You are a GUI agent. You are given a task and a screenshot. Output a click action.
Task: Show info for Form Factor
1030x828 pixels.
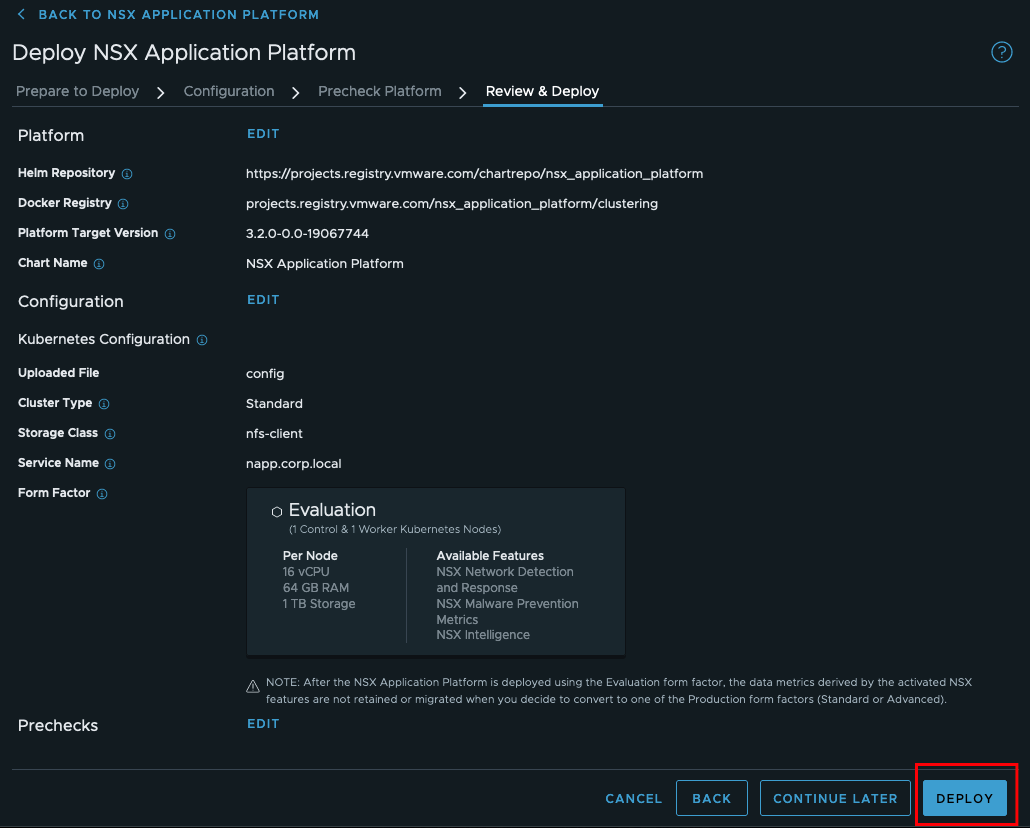point(102,494)
